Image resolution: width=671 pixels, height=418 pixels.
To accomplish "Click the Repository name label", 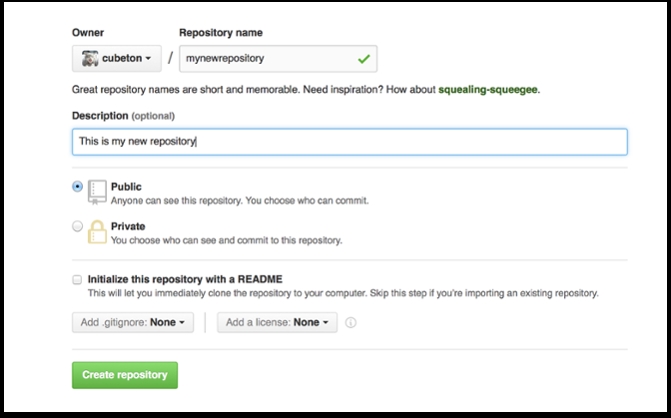I will 221,33.
